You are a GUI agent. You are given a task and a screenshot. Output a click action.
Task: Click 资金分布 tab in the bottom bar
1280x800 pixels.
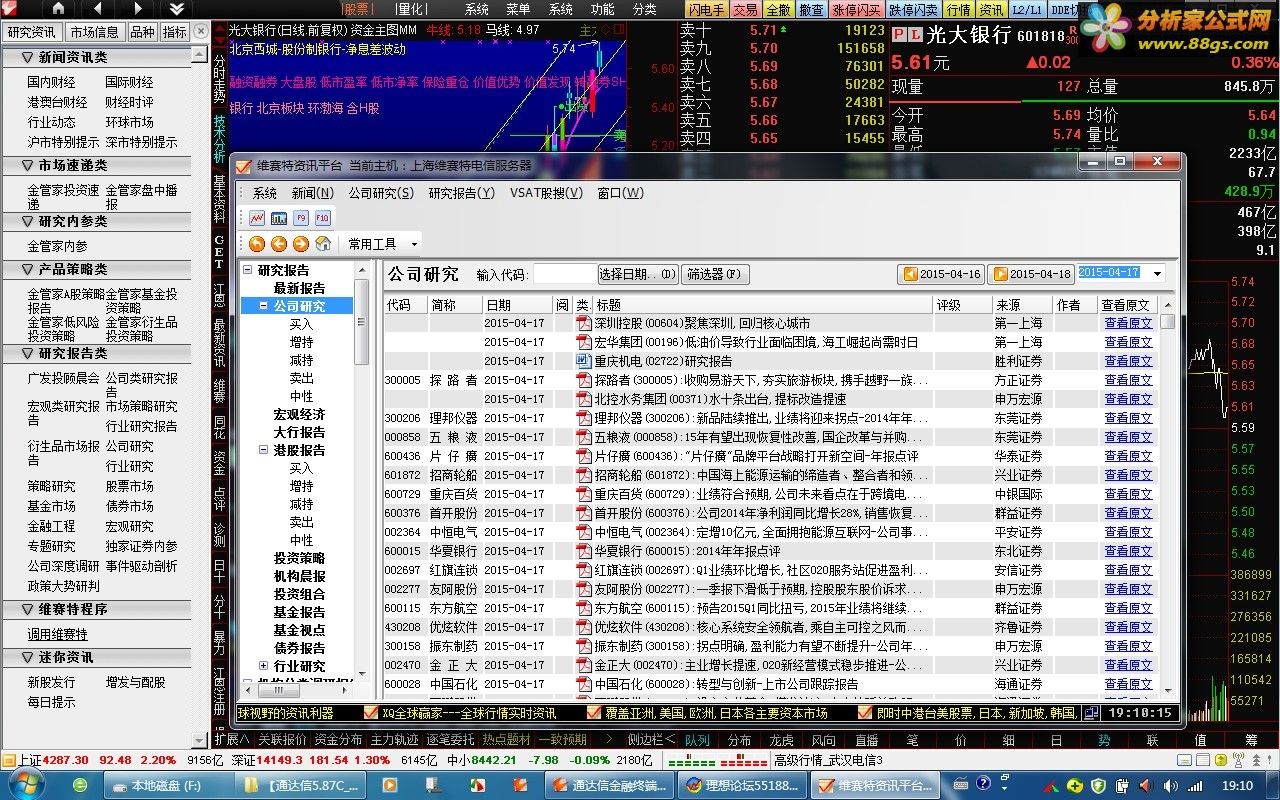click(x=338, y=740)
